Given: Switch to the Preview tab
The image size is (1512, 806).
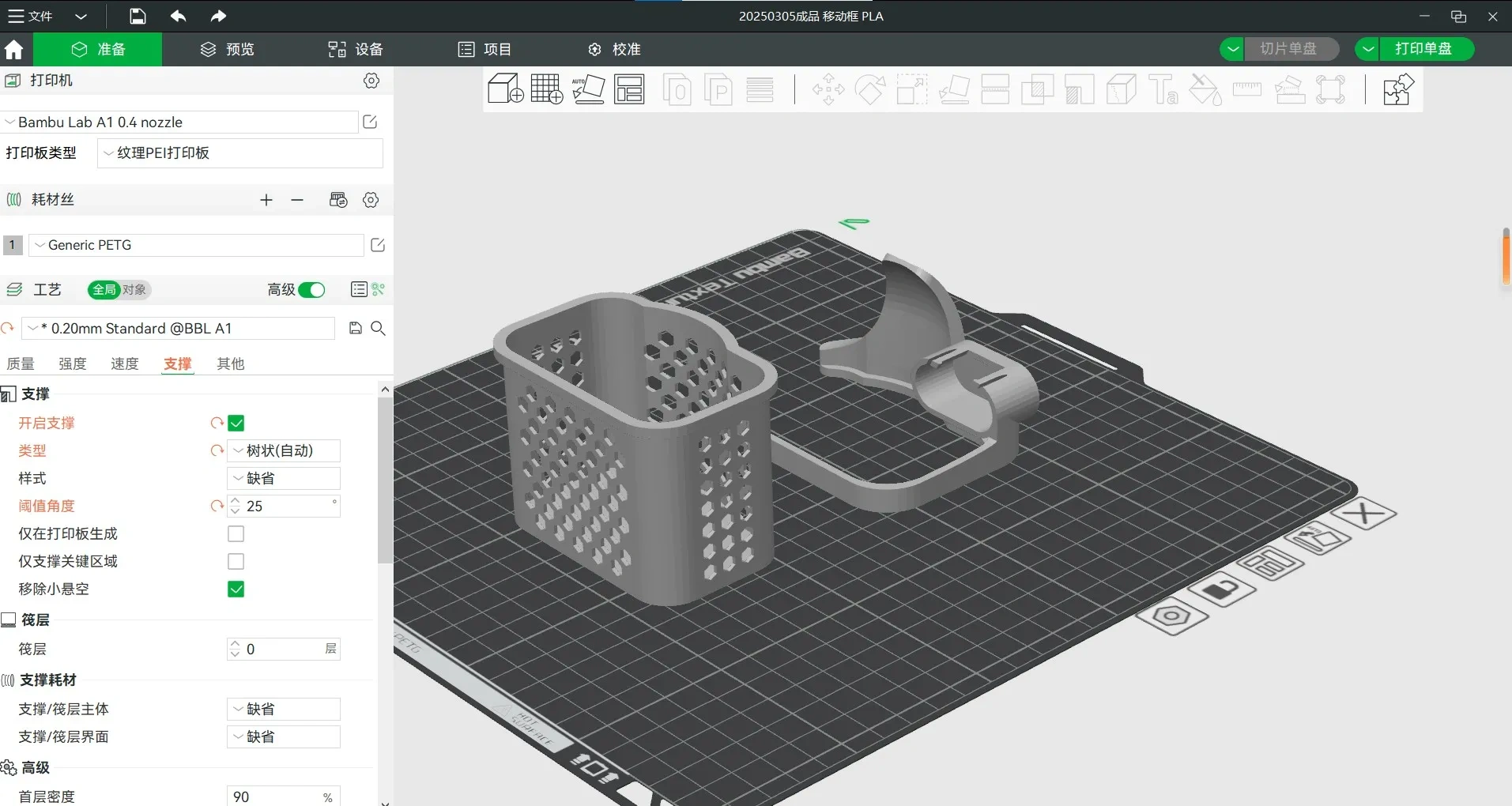Looking at the screenshot, I should coord(228,49).
